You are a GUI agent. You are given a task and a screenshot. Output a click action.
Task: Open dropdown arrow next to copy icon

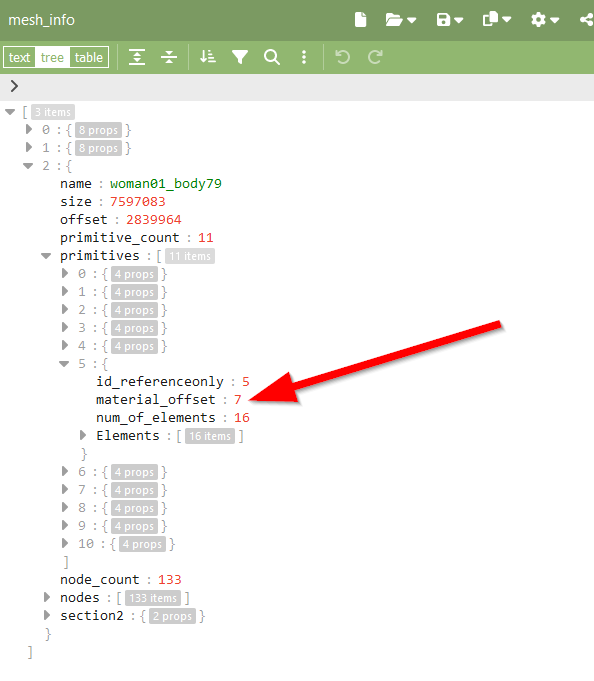pos(507,20)
